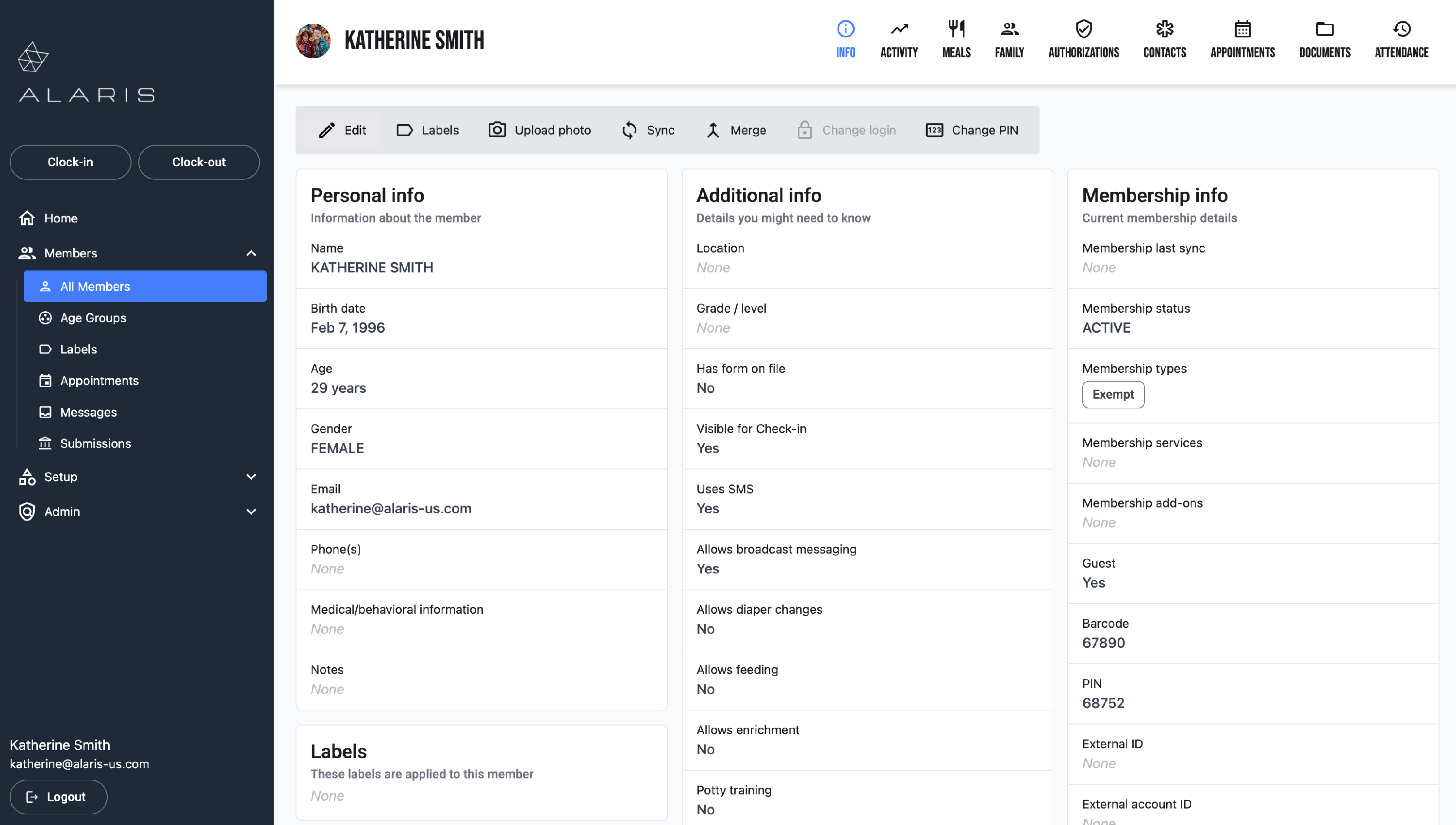Click the Merge icon in toolbar

coord(713,130)
